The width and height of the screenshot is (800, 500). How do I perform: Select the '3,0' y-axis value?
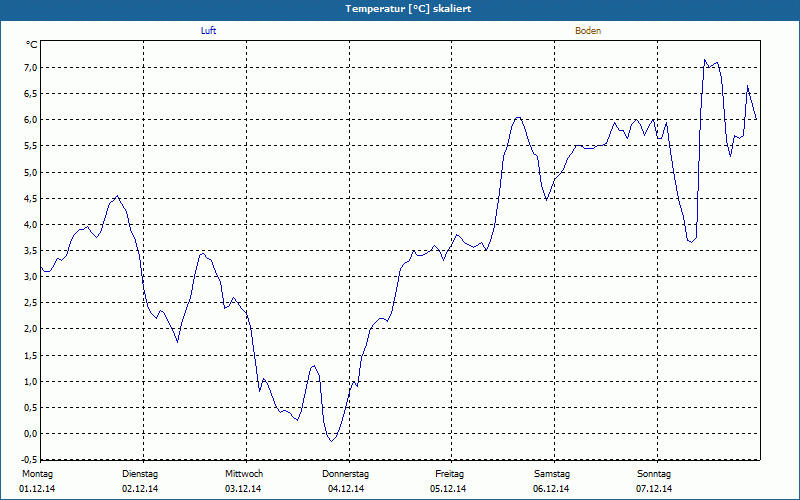(31, 276)
